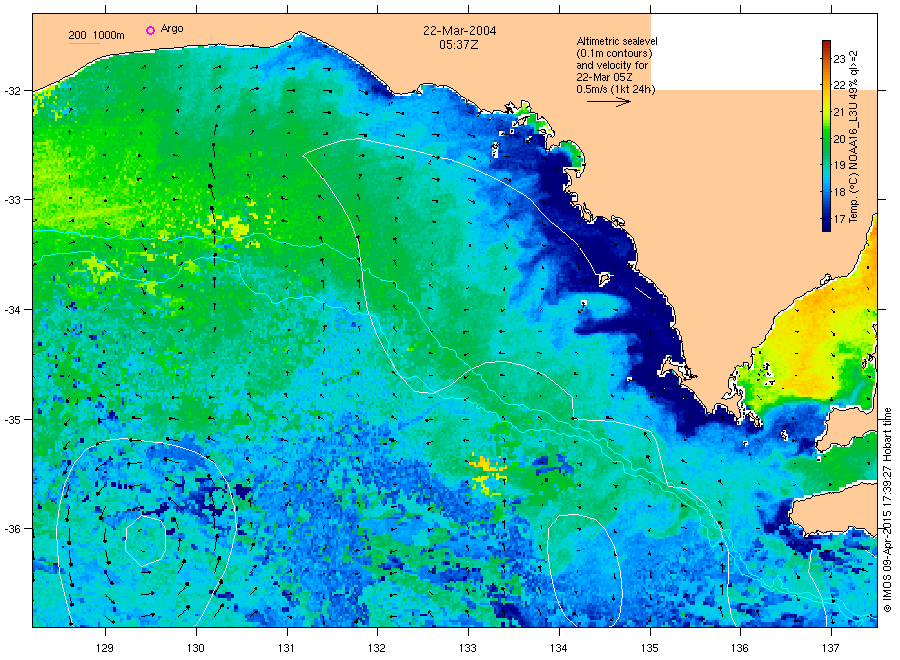Click the 131 longitude axis label

click(287, 648)
